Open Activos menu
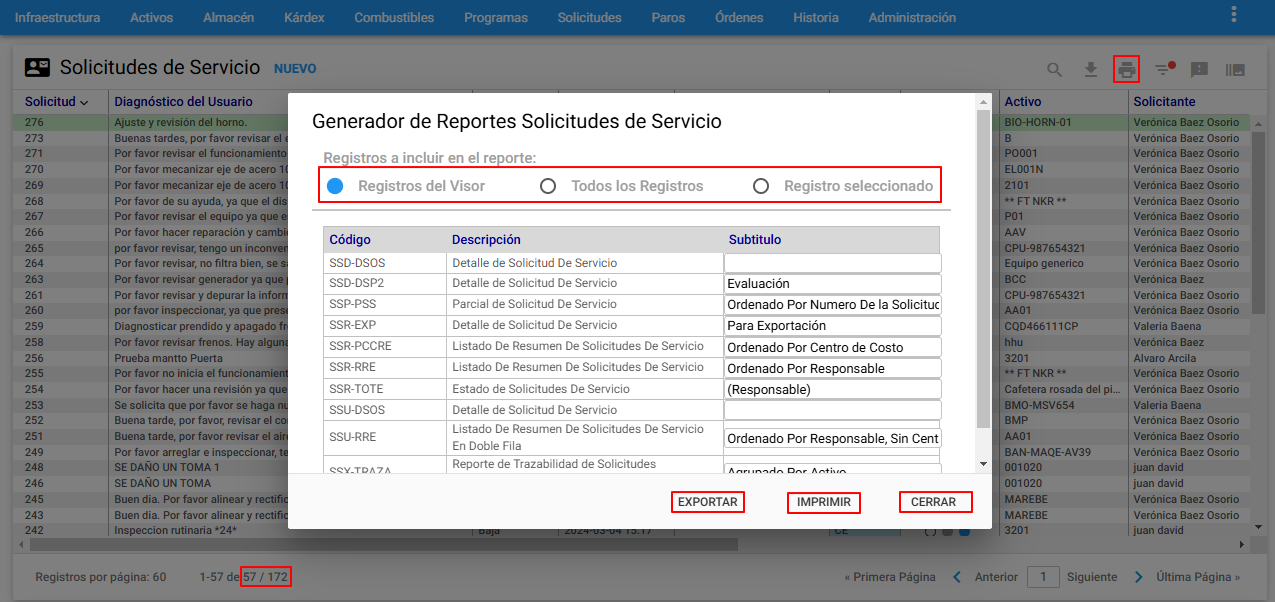Image resolution: width=1275 pixels, height=602 pixels. pos(151,17)
